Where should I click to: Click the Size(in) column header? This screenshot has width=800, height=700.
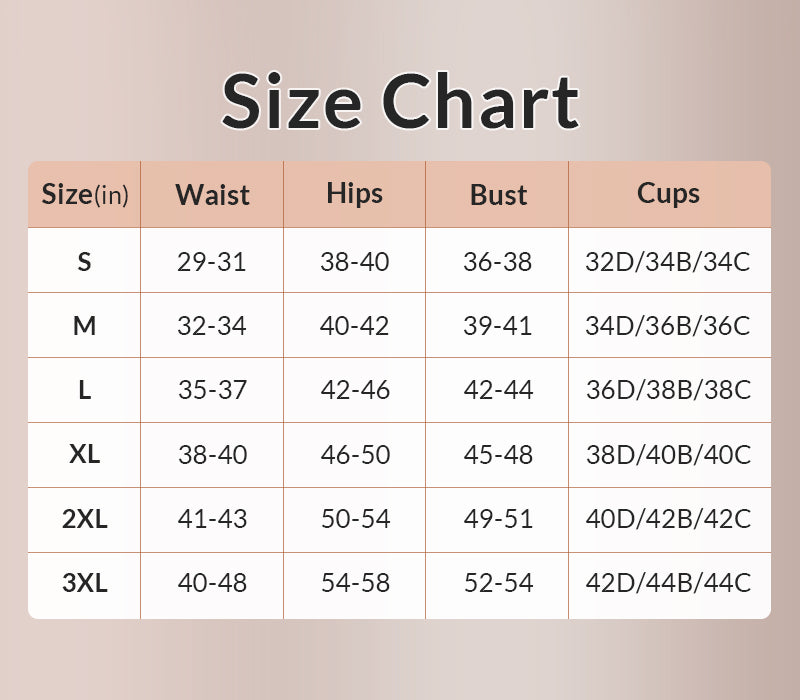[x=85, y=194]
